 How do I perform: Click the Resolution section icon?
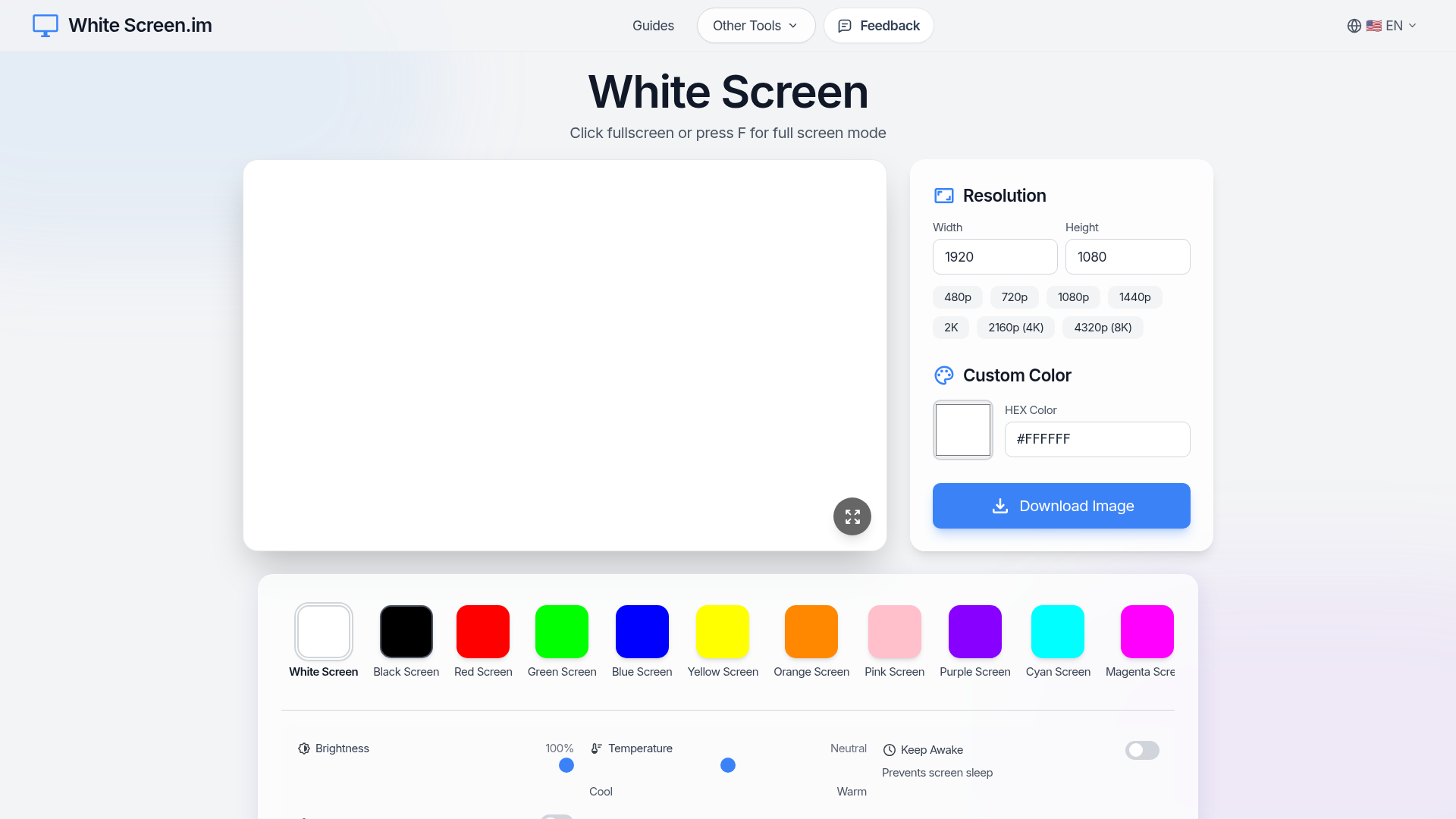[944, 196]
